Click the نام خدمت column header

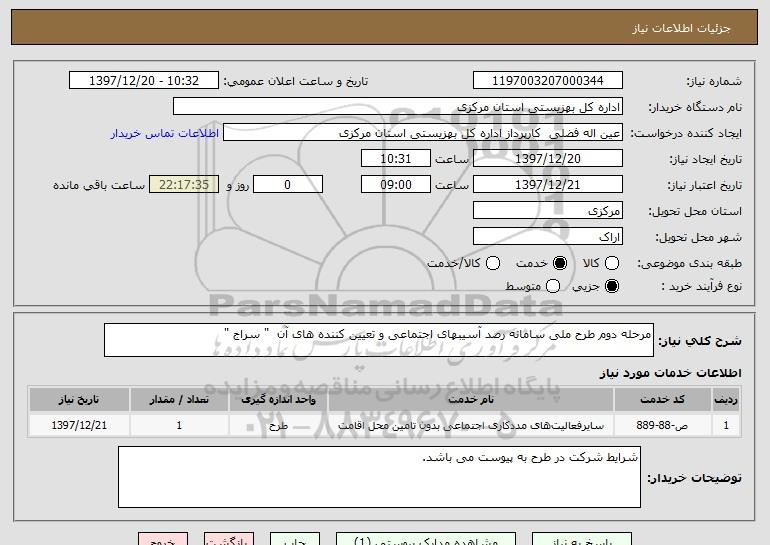tap(470, 400)
